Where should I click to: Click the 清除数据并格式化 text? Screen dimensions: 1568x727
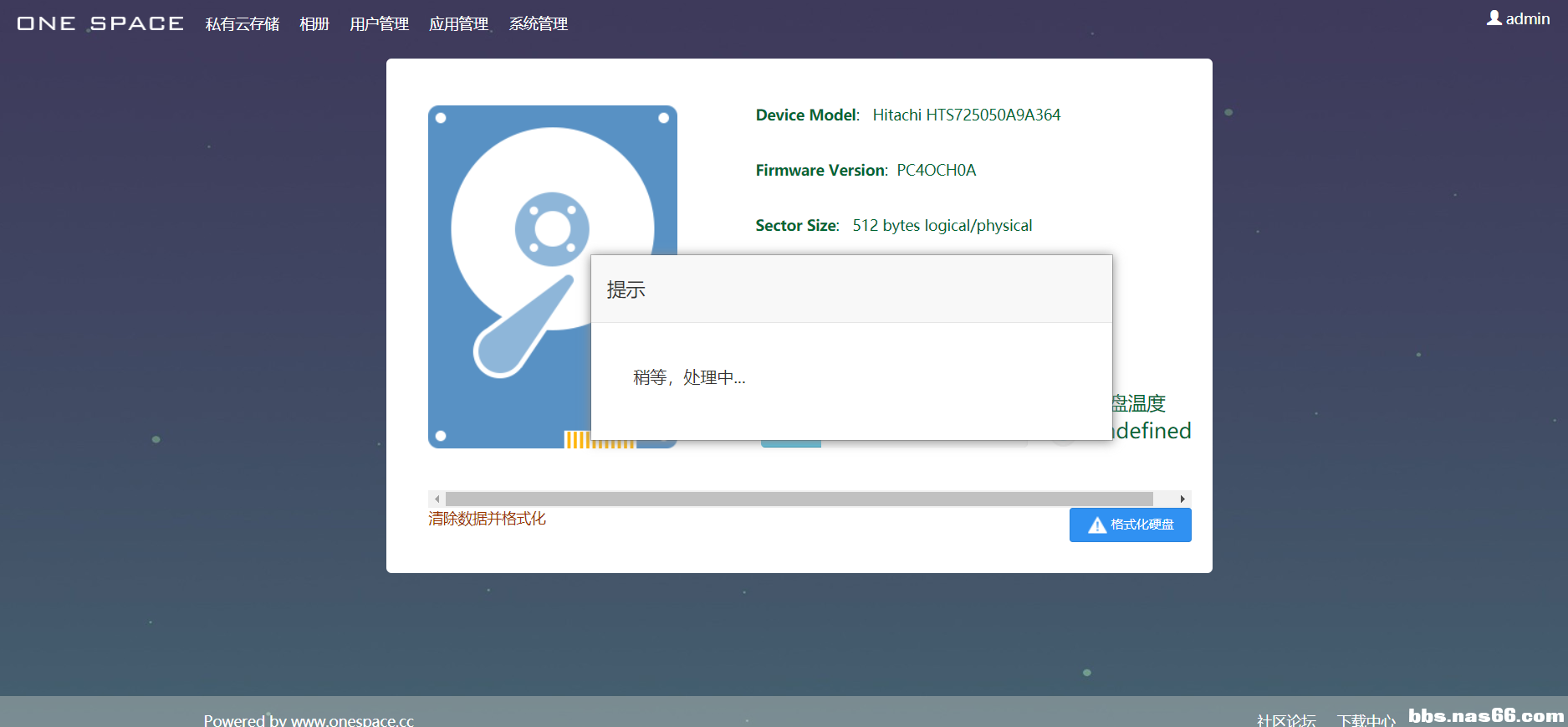pyautogui.click(x=487, y=519)
